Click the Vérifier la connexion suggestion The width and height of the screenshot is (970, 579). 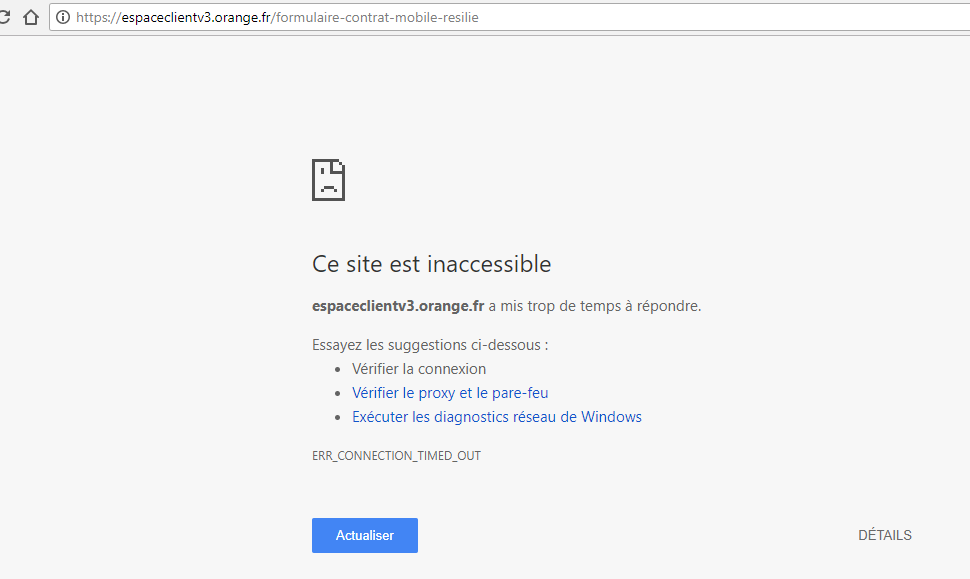point(419,369)
